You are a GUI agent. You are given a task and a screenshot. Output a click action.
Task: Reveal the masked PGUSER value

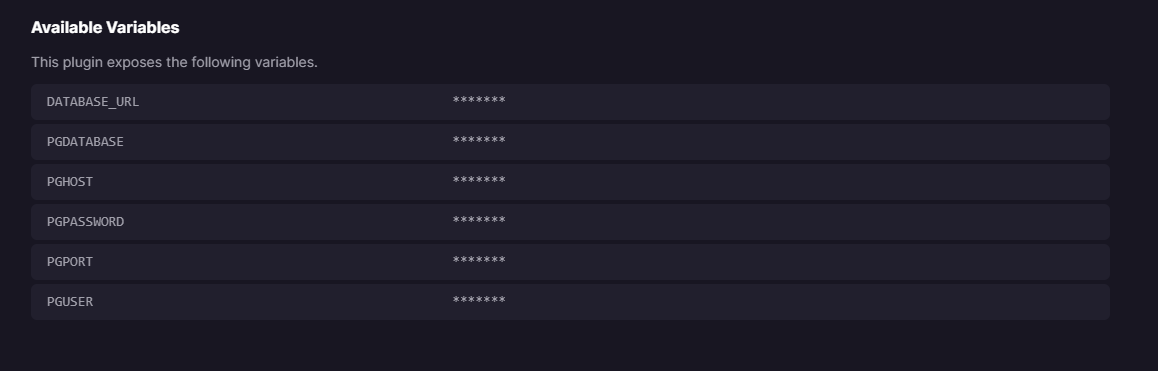click(x=479, y=300)
